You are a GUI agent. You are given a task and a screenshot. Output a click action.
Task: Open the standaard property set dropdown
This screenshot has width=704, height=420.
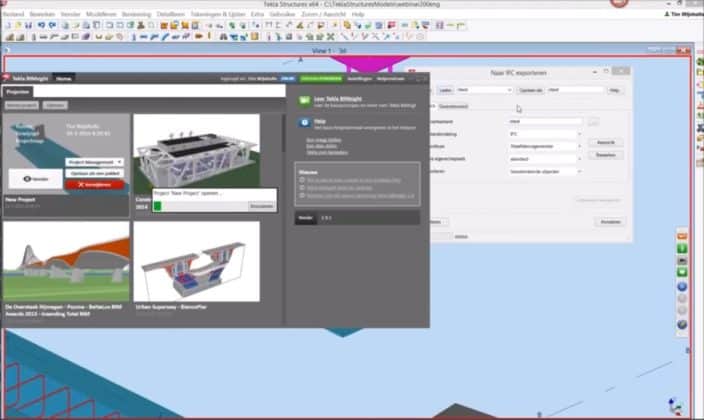545,159
